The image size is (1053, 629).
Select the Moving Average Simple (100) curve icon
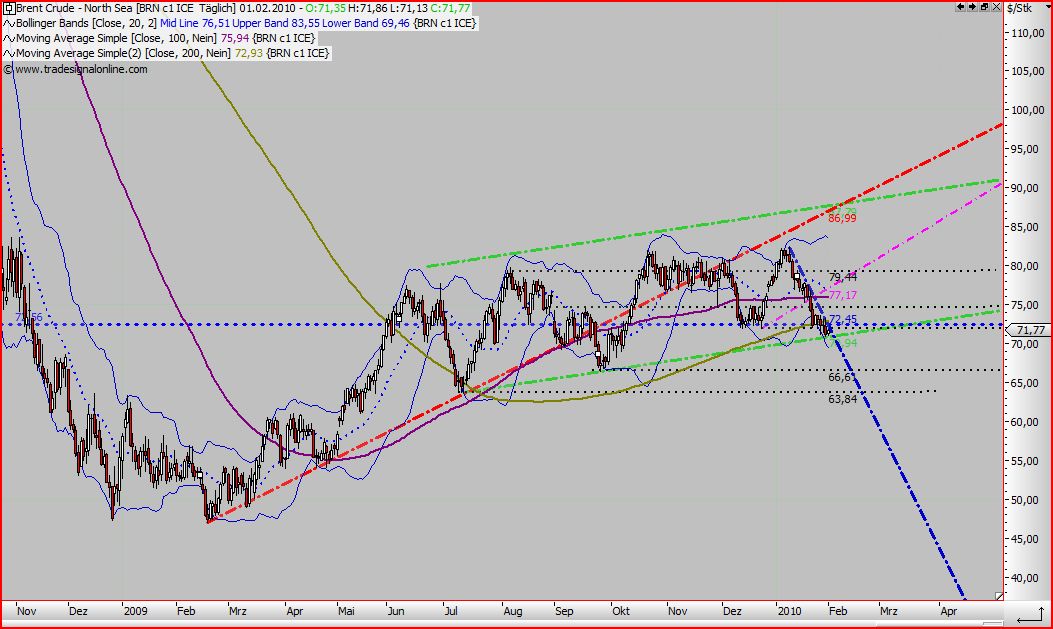pos(8,37)
